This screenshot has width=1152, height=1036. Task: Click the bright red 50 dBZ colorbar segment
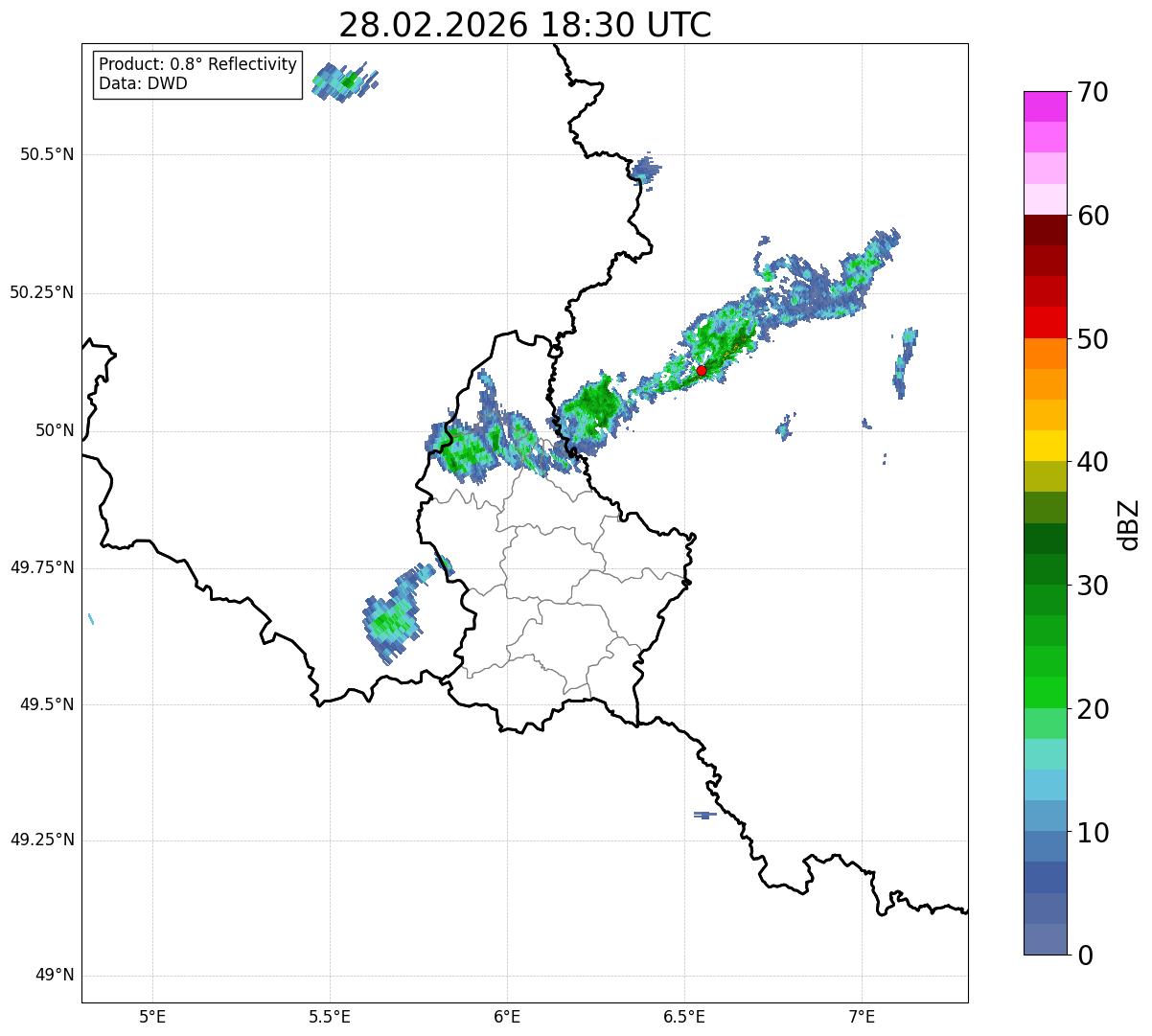(1046, 322)
